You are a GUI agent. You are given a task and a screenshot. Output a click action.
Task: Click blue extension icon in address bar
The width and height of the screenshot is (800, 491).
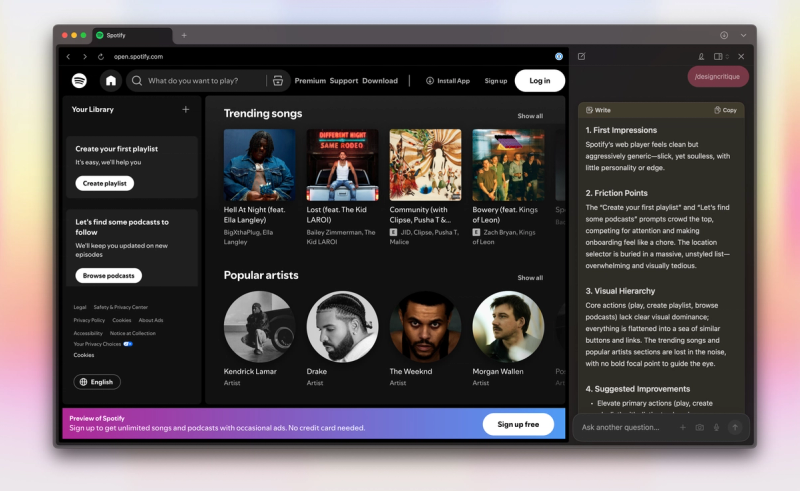click(559, 57)
